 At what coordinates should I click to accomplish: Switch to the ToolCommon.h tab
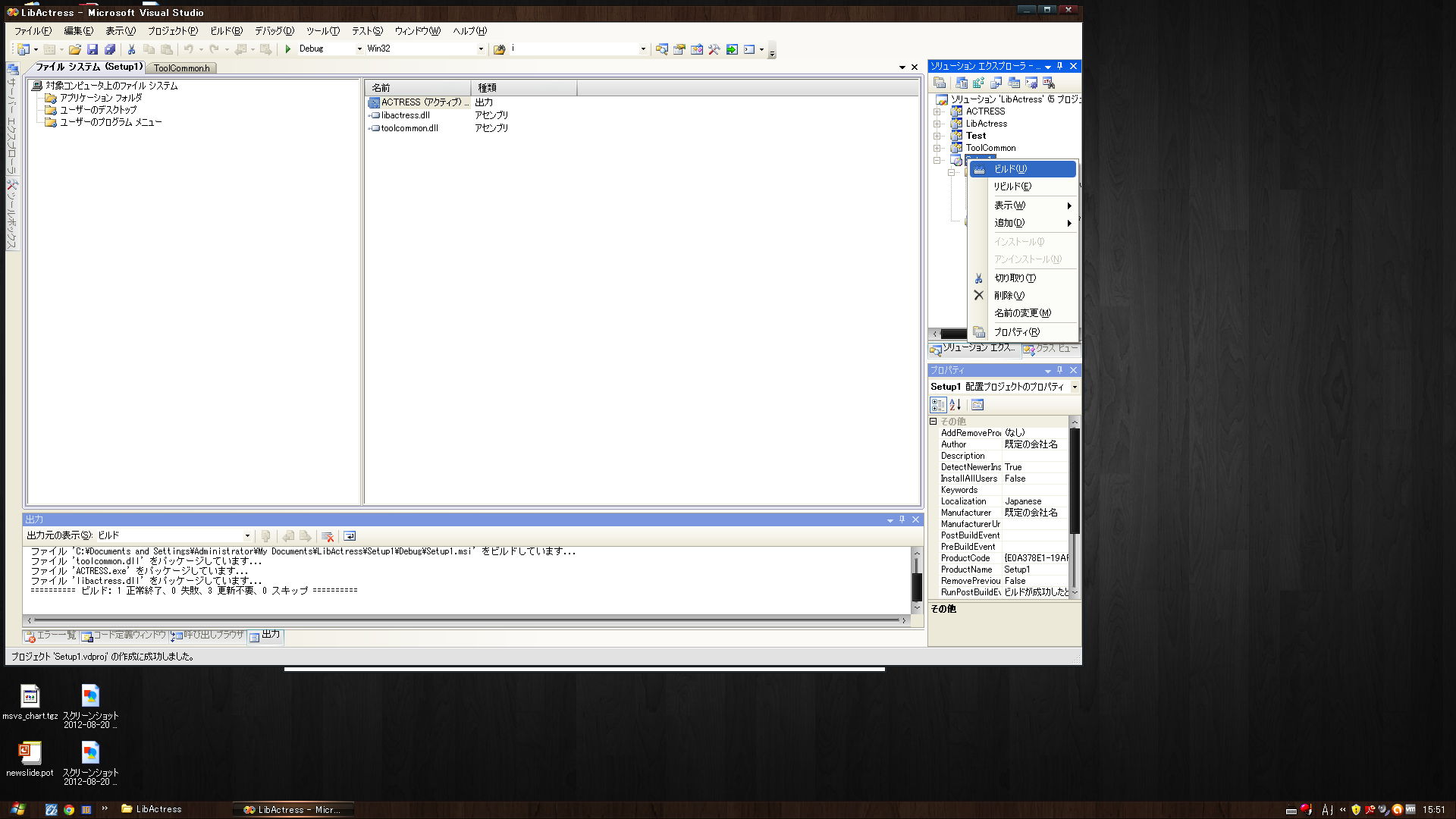click(x=182, y=68)
